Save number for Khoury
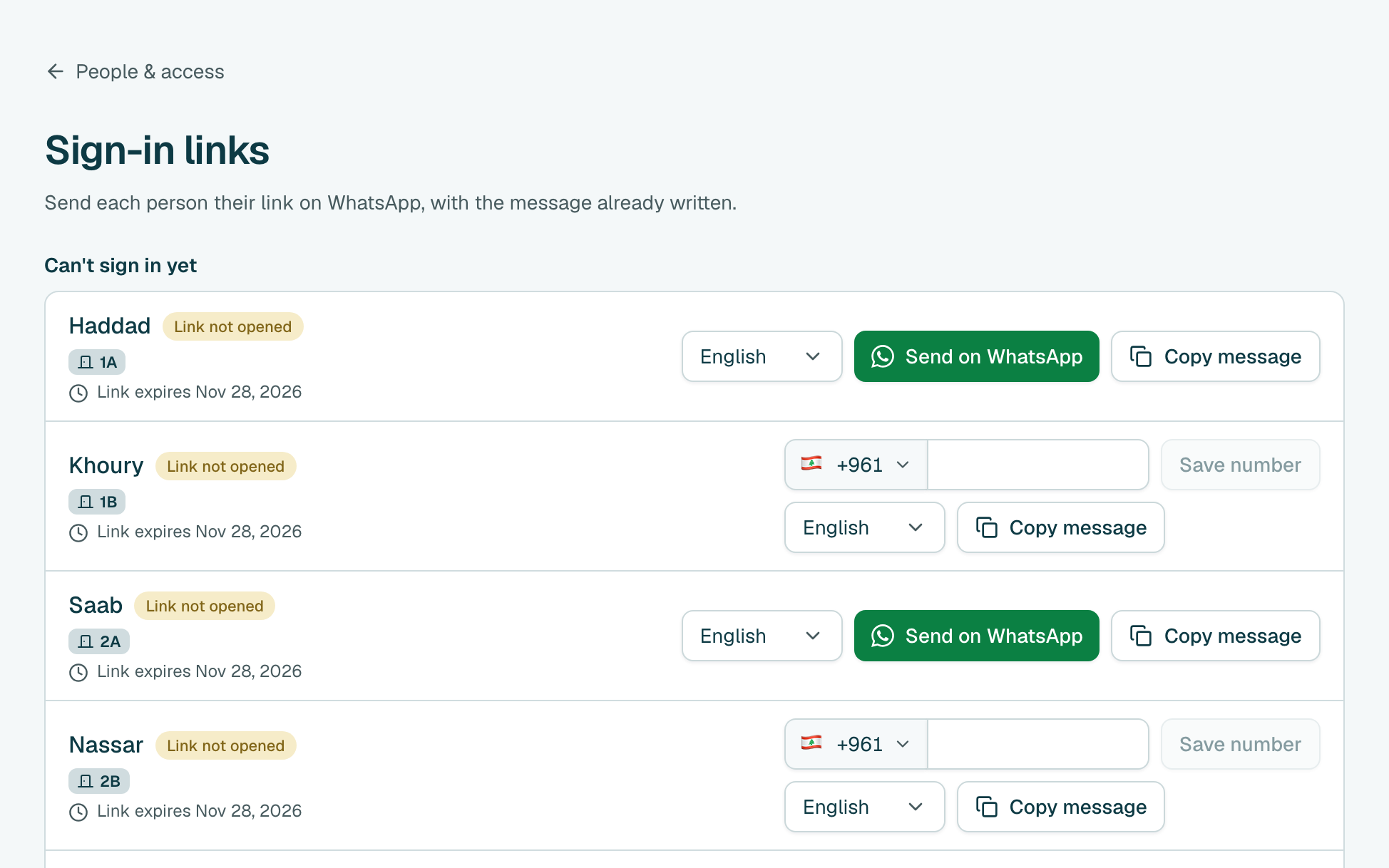 [1240, 465]
